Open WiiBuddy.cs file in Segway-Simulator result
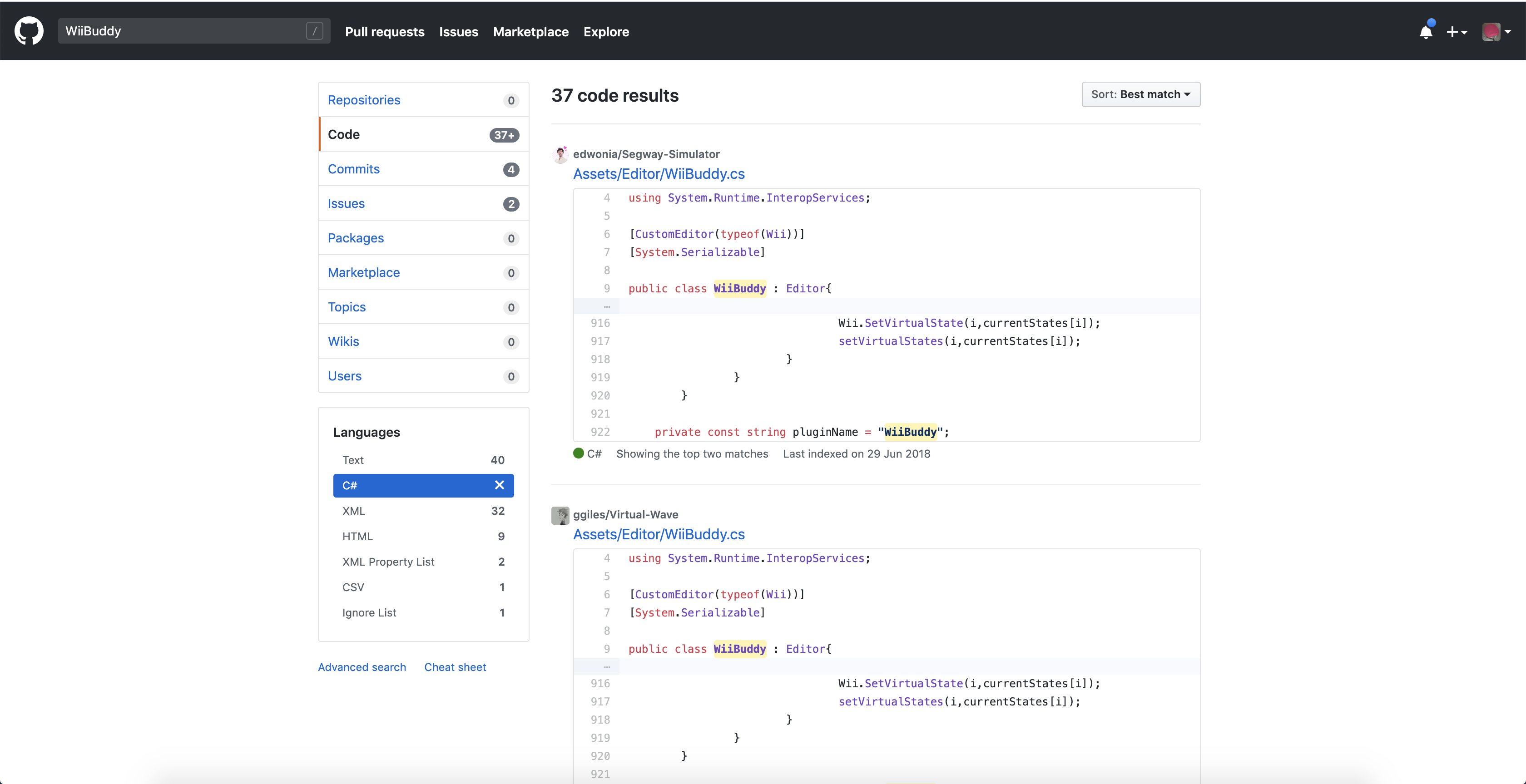This screenshot has height=784, width=1526. 659,174
